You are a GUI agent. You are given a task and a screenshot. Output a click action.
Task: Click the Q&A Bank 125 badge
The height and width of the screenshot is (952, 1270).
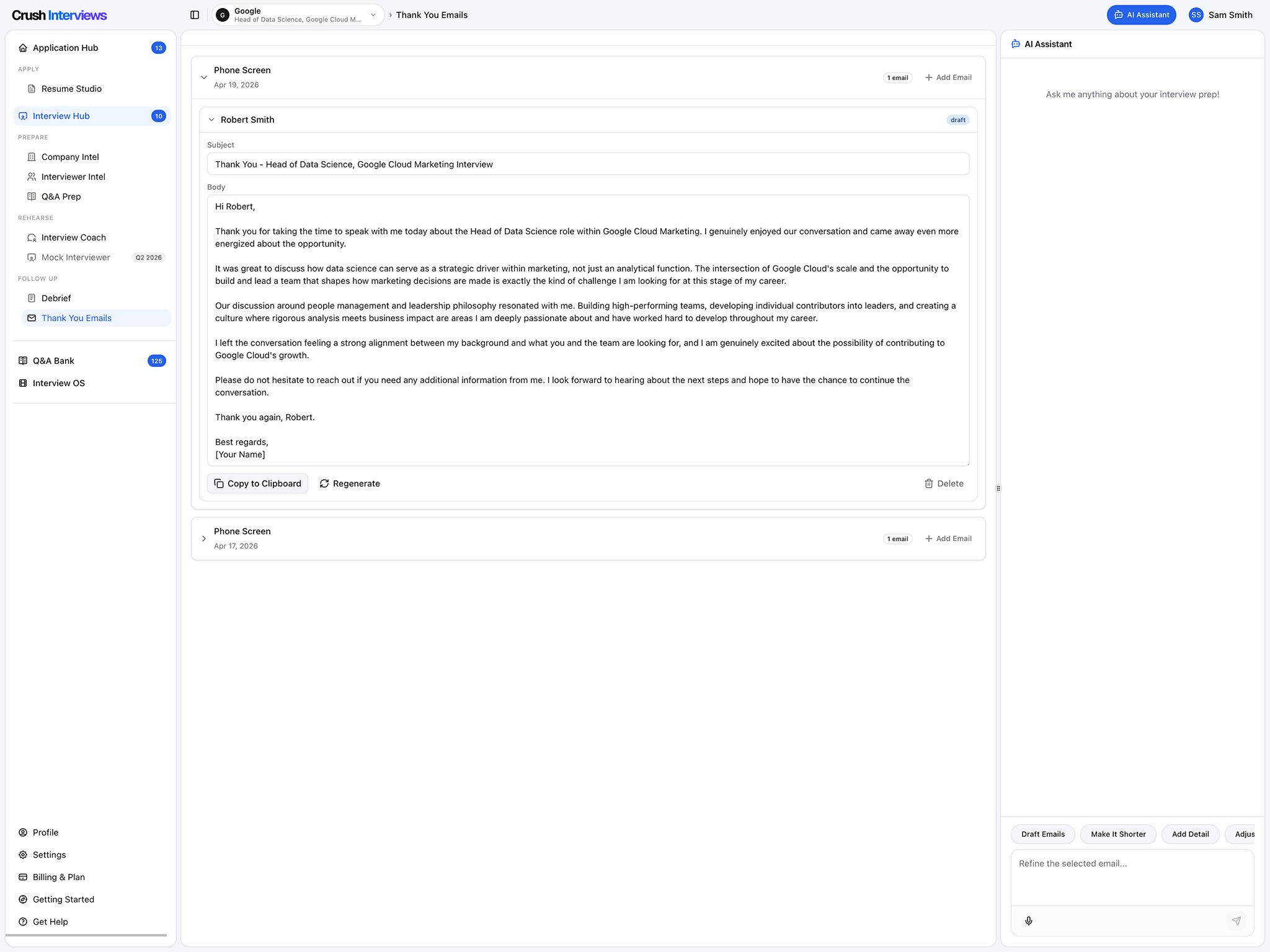157,361
